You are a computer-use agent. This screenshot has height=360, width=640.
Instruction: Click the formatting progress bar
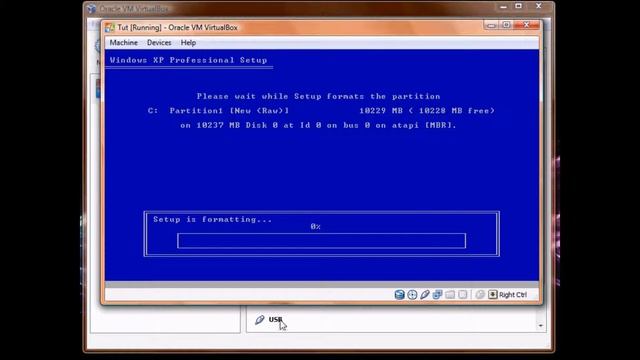322,241
